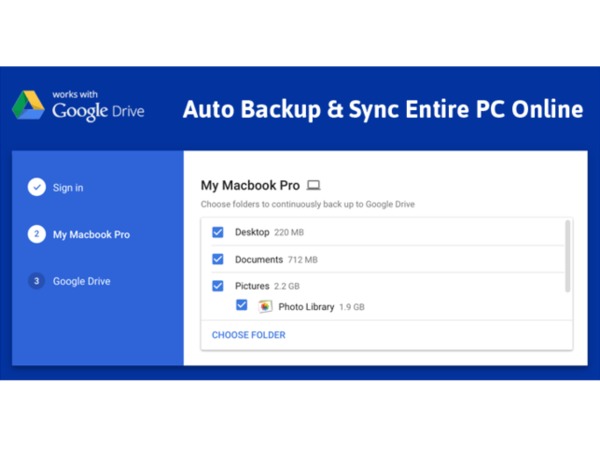This screenshot has height=450, width=600.
Task: Click the checkmark icon beside Sign in
Action: tap(36, 187)
